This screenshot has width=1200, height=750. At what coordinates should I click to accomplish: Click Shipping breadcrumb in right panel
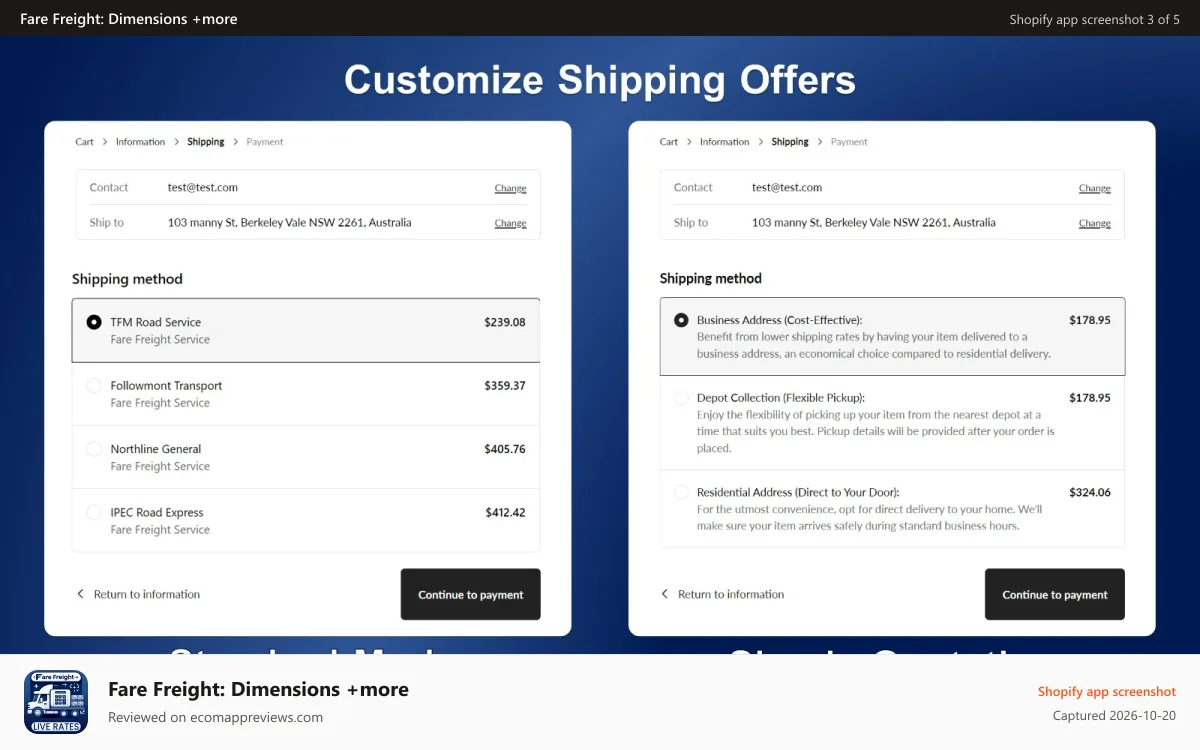(x=790, y=142)
